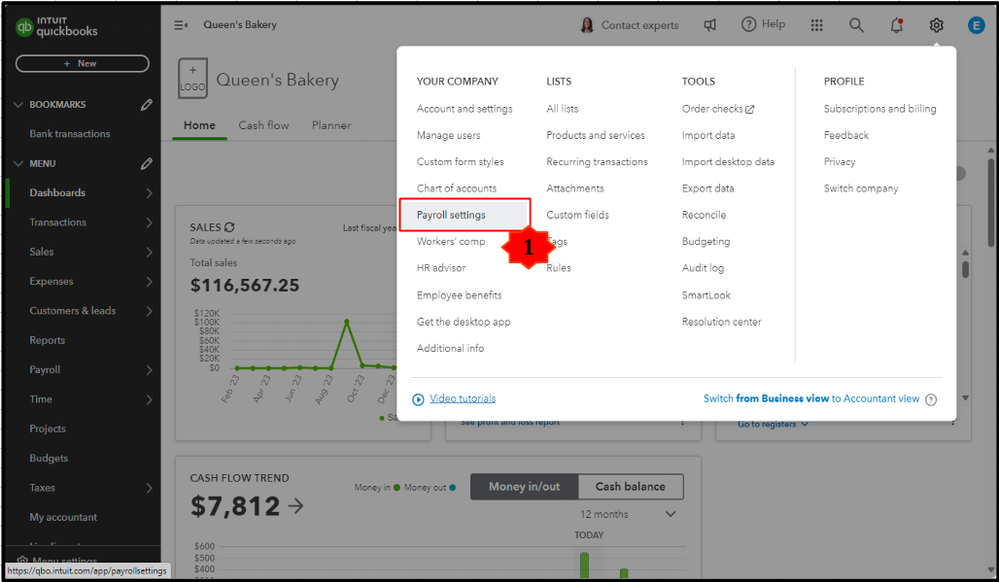Click the help icon next to Accountant view
The height and width of the screenshot is (582, 999).
(x=931, y=399)
